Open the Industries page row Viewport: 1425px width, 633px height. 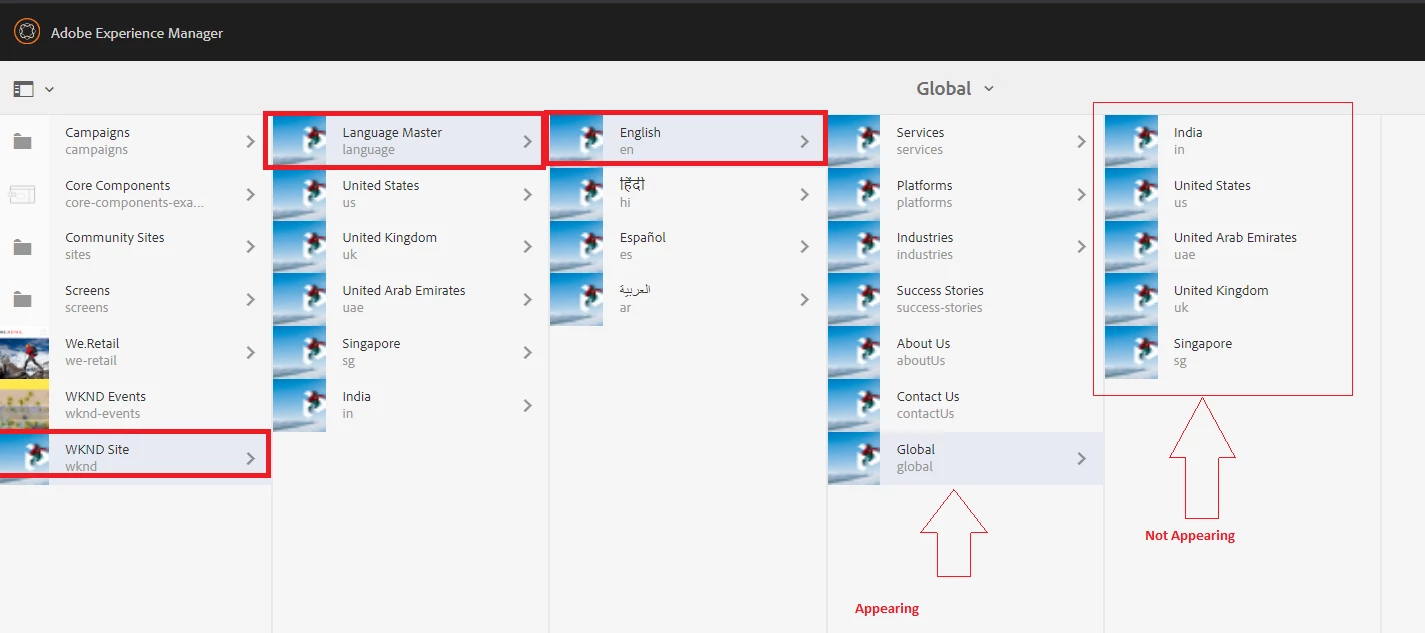click(965, 247)
